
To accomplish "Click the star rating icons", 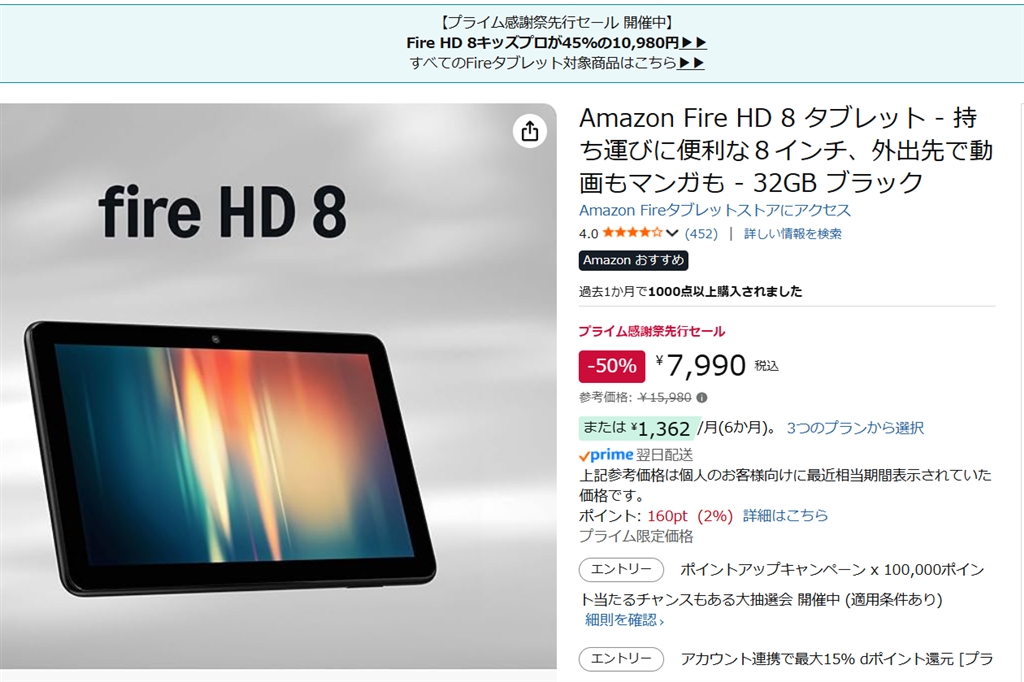I will point(632,233).
